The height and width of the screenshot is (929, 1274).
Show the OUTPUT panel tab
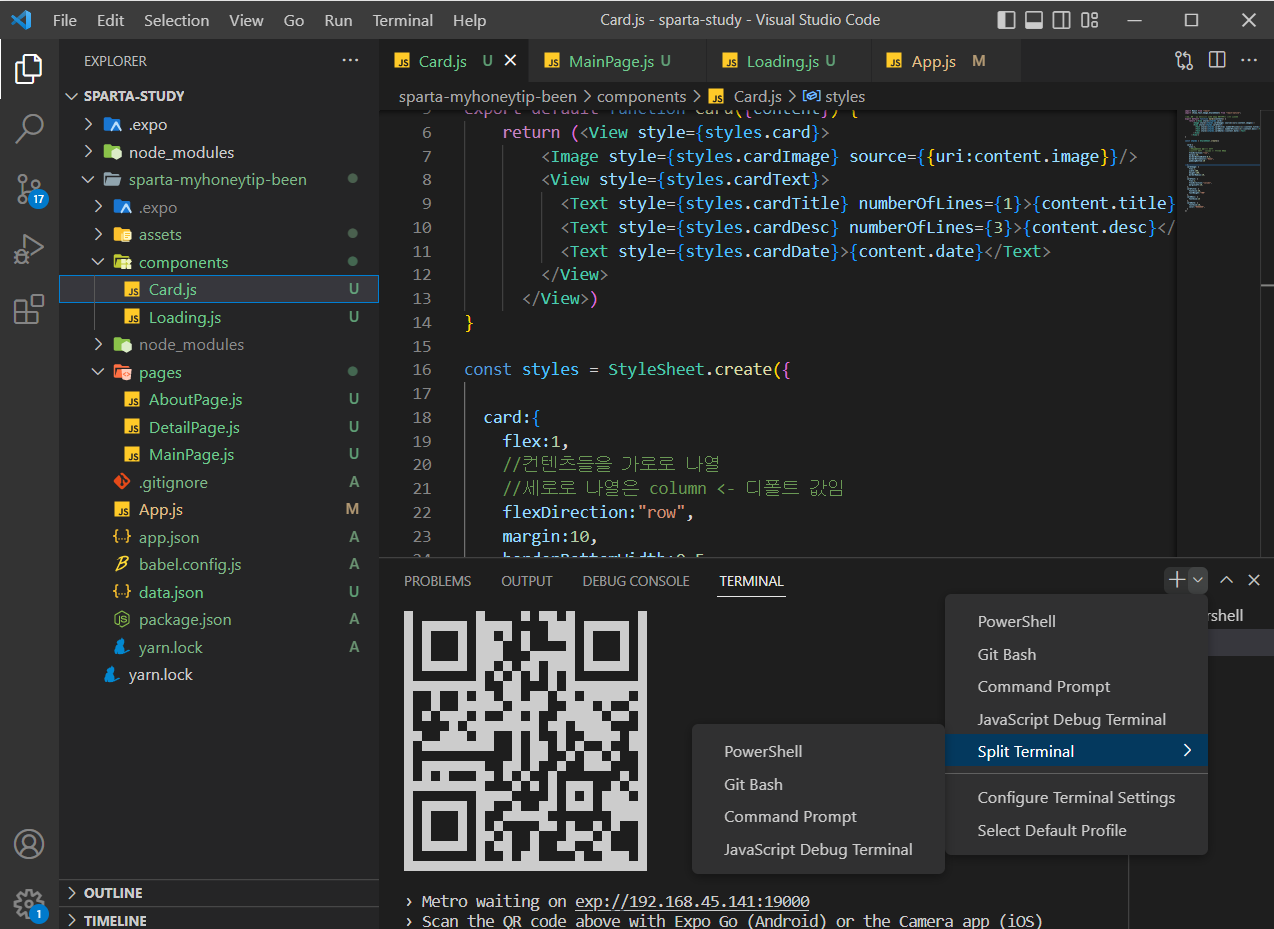(527, 581)
